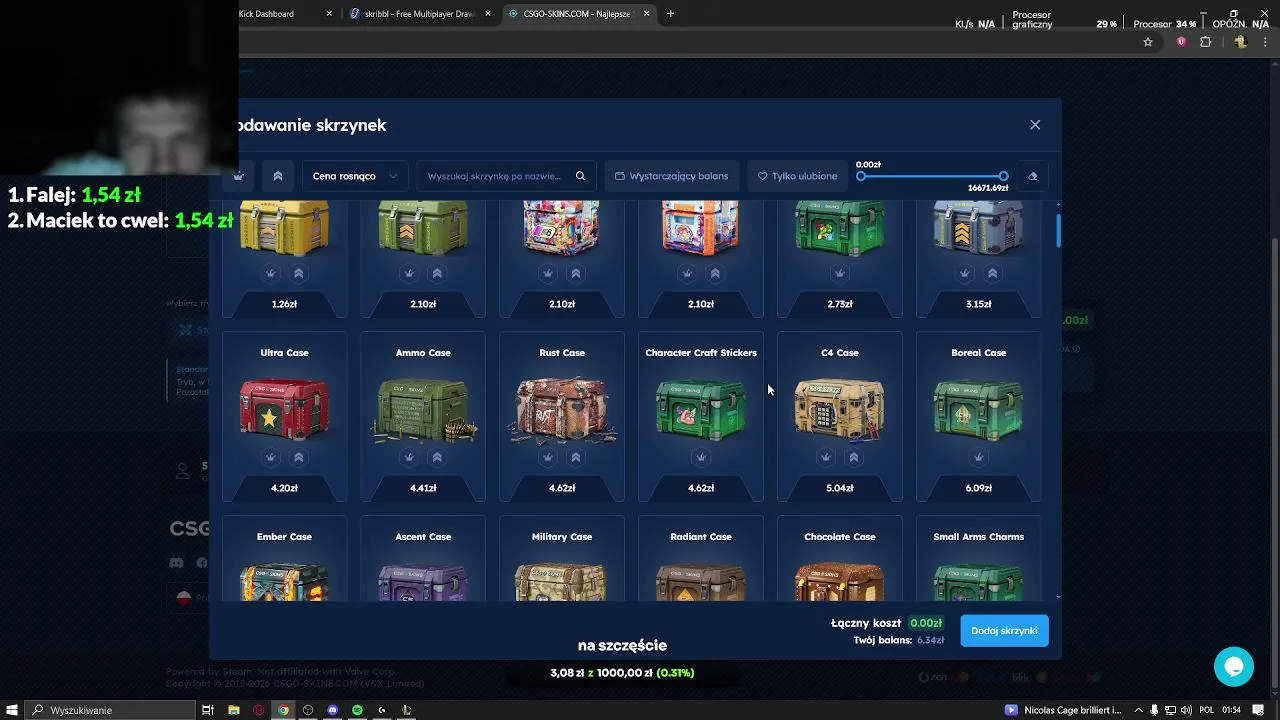Click the price range slider track
1280x720 pixels.
pyautogui.click(x=932, y=176)
